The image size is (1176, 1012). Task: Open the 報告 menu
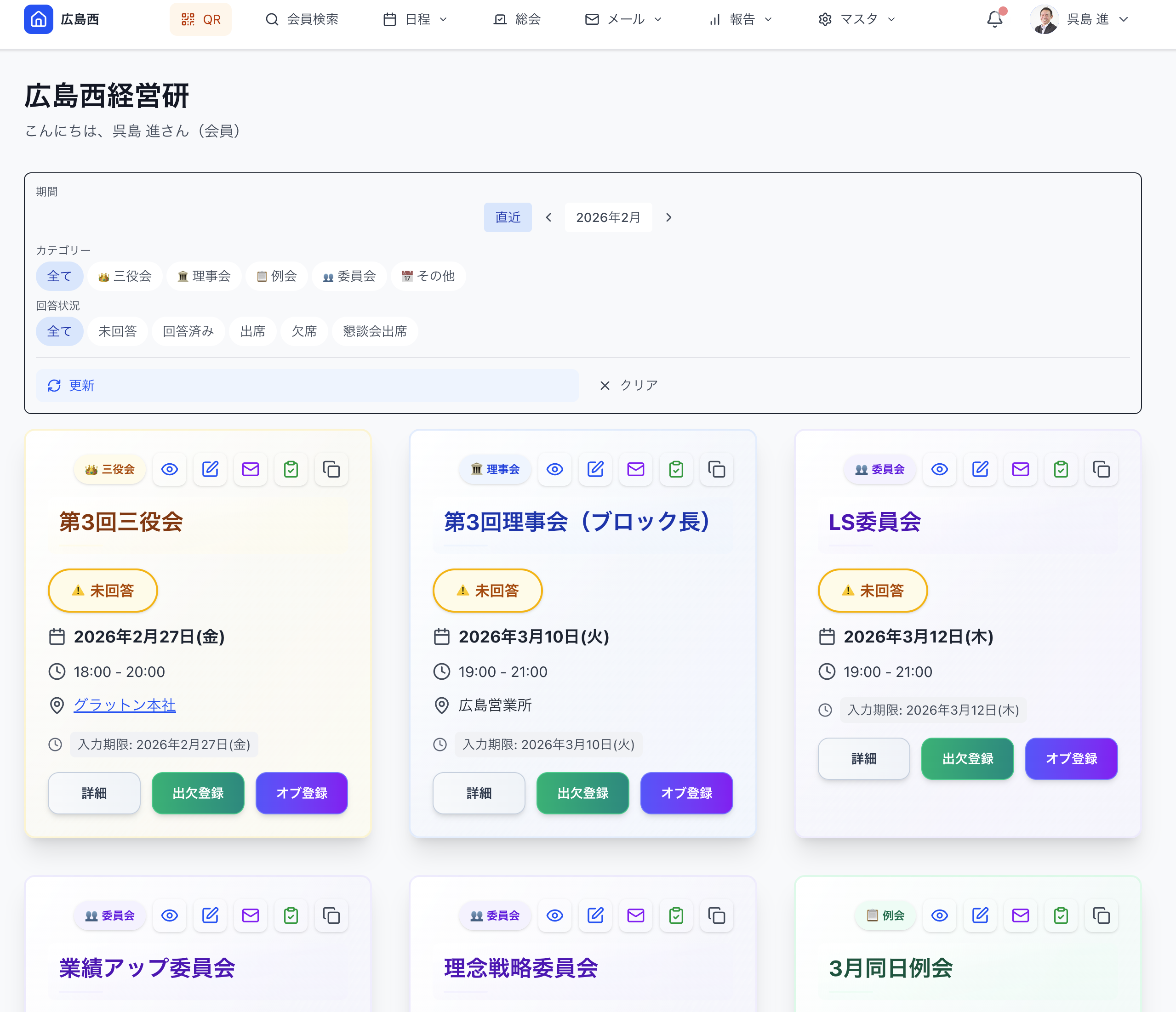[741, 19]
